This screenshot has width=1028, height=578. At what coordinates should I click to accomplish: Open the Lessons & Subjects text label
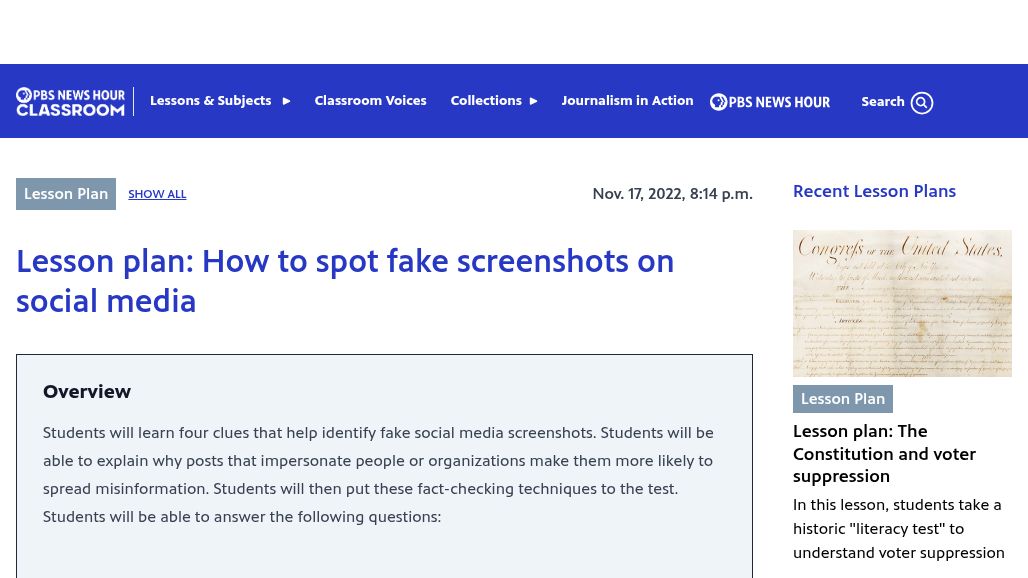tap(210, 101)
